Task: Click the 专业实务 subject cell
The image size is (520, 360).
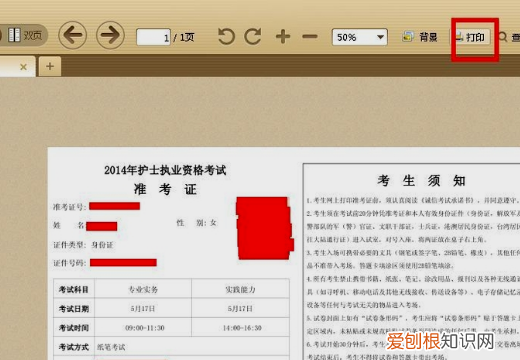Action: (143, 289)
